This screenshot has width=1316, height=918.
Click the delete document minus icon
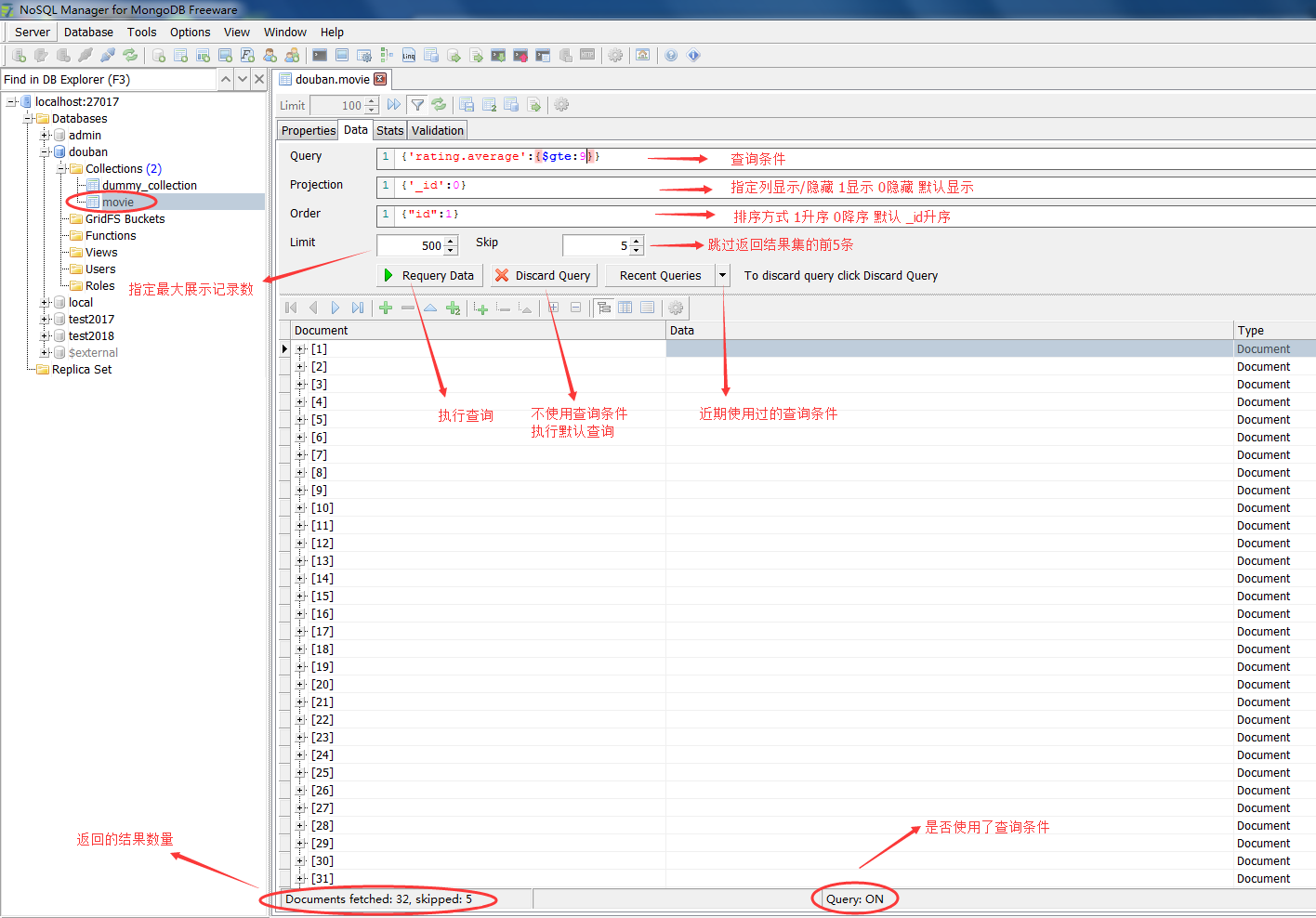click(x=407, y=308)
